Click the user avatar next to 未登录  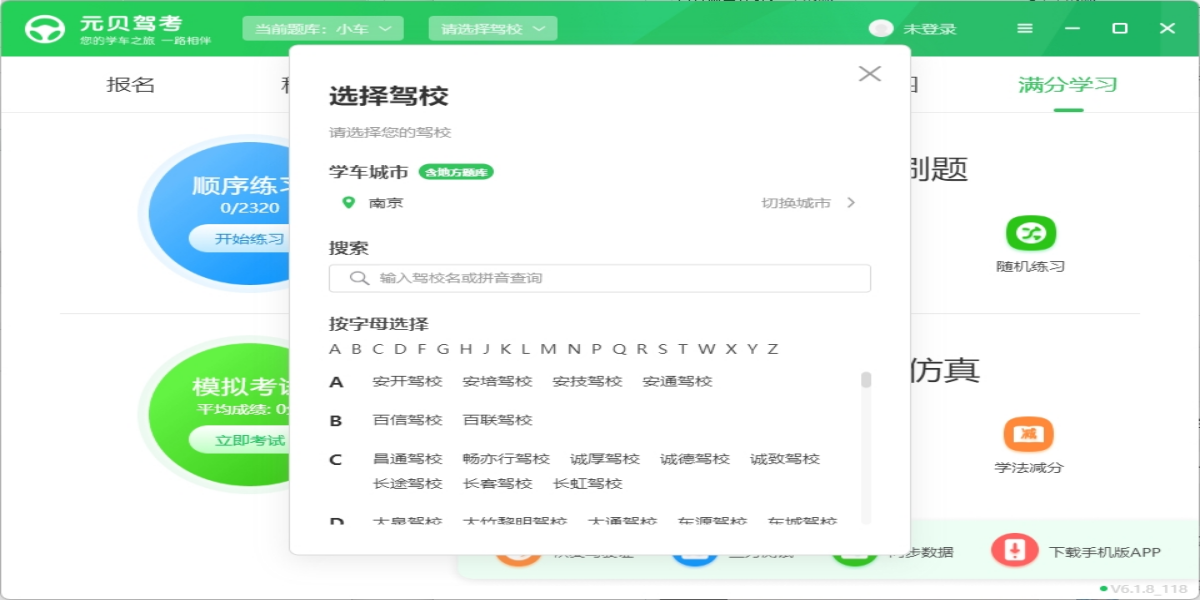coord(881,29)
